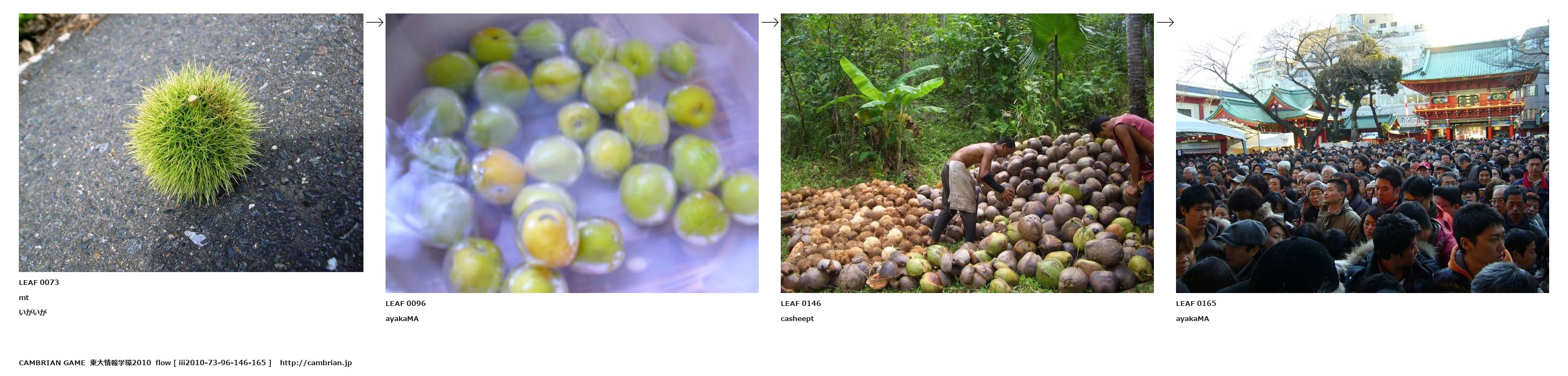The width and height of the screenshot is (1568, 376).
Task: Click the arrow between plums and coconuts images
Action: coord(769,22)
